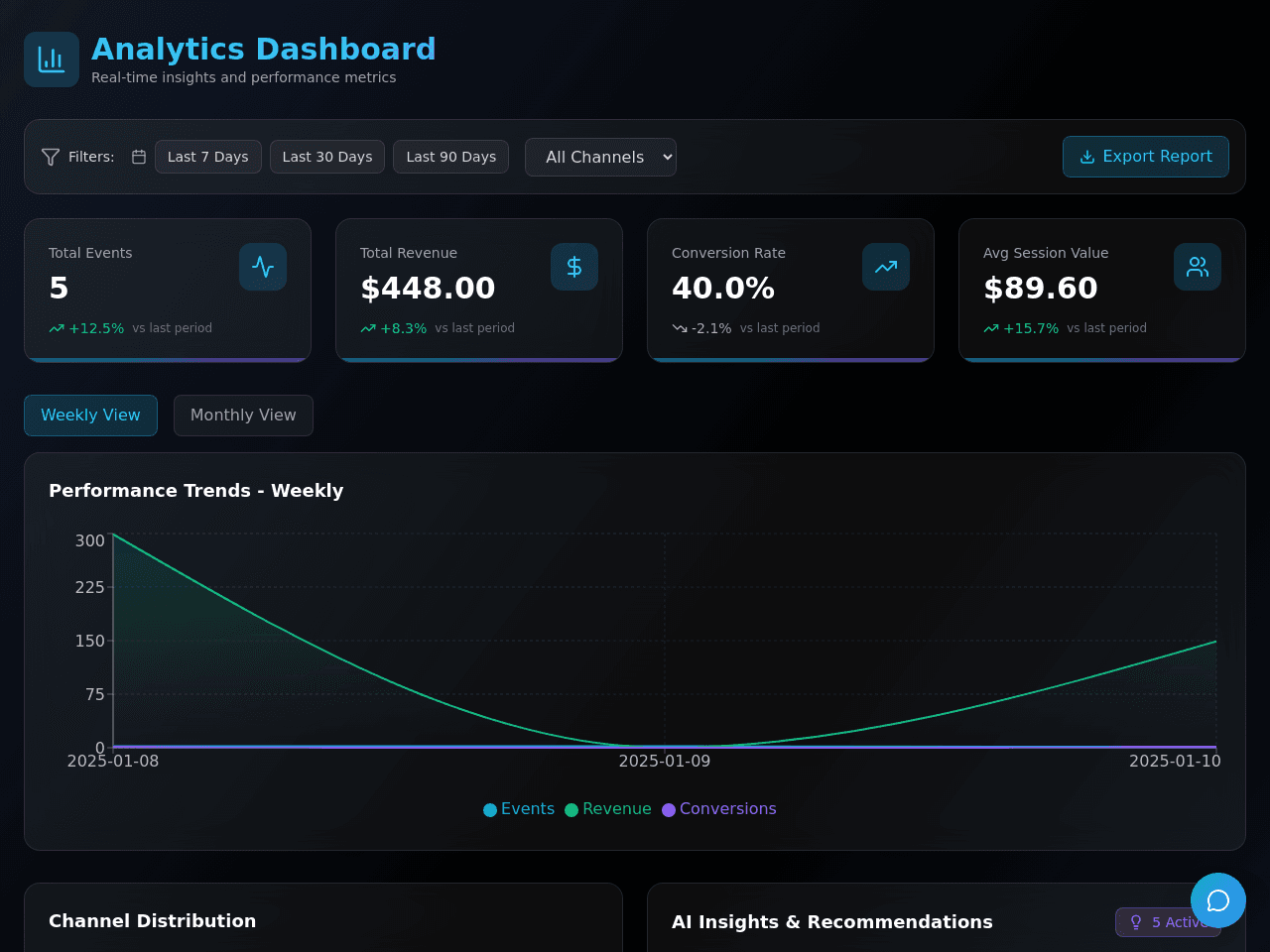The height and width of the screenshot is (952, 1270).
Task: Switch to the Weekly View tab
Action: click(90, 416)
